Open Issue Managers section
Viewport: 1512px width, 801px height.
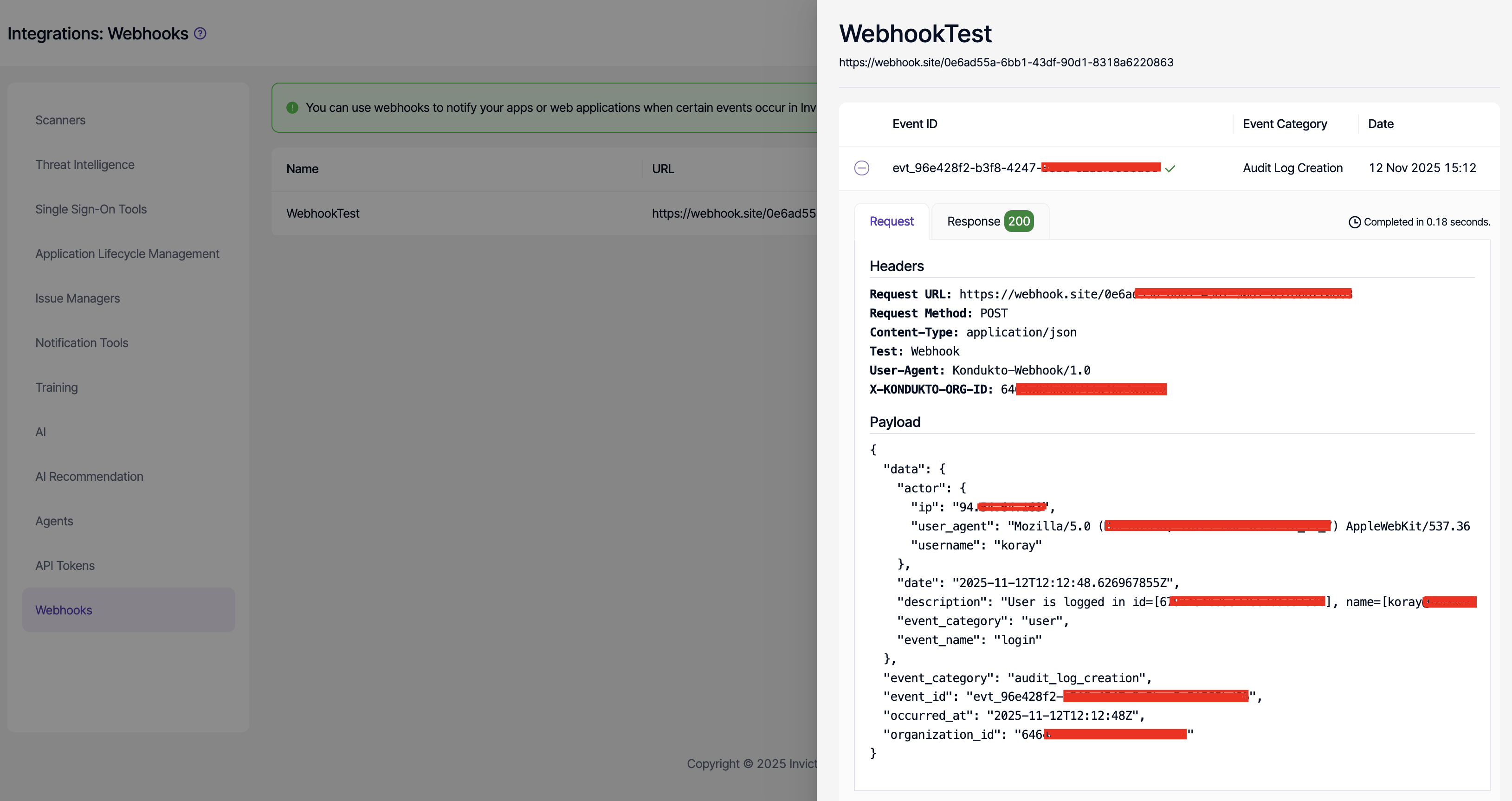click(78, 299)
